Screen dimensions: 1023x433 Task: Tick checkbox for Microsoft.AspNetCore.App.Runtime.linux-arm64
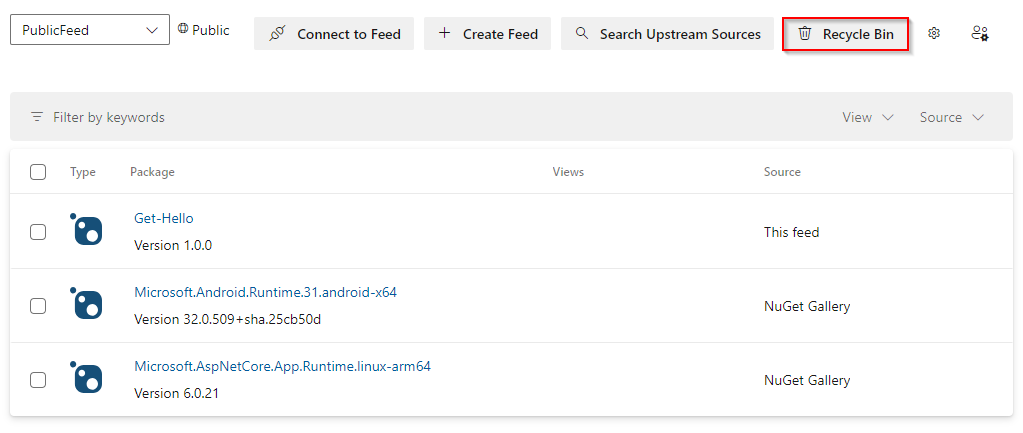pos(38,380)
